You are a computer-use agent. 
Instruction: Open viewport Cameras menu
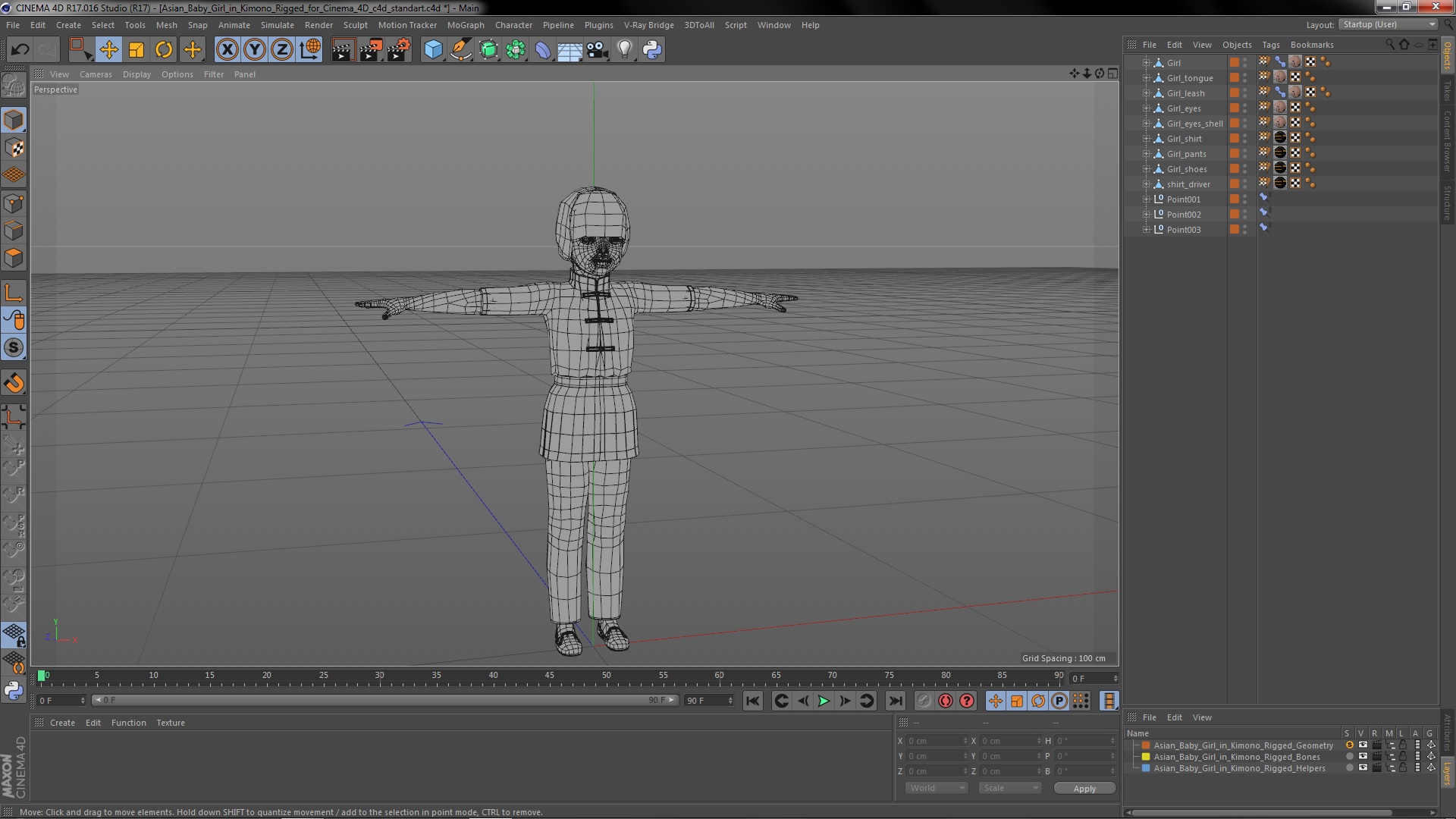[96, 74]
